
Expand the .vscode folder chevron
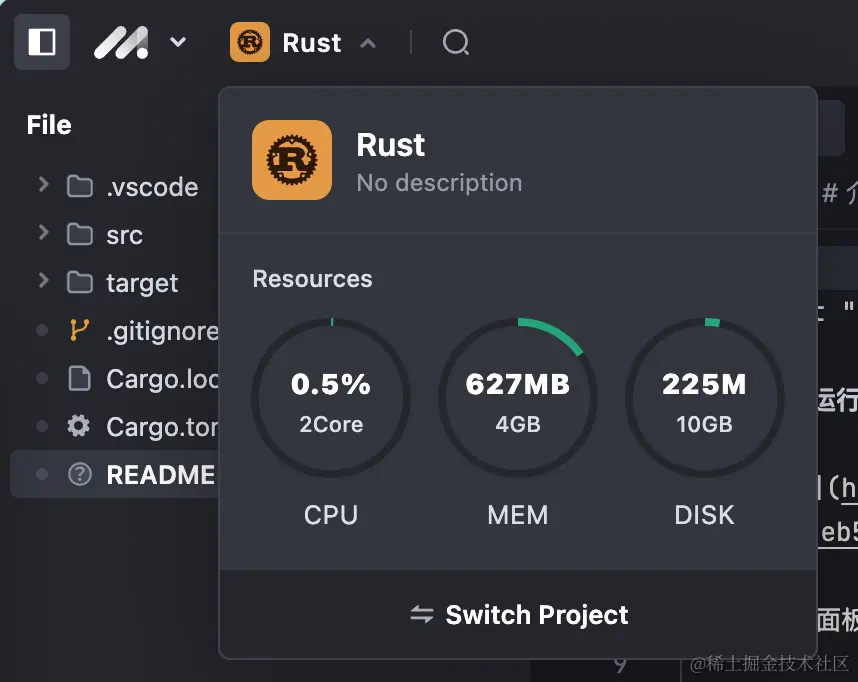(x=43, y=184)
